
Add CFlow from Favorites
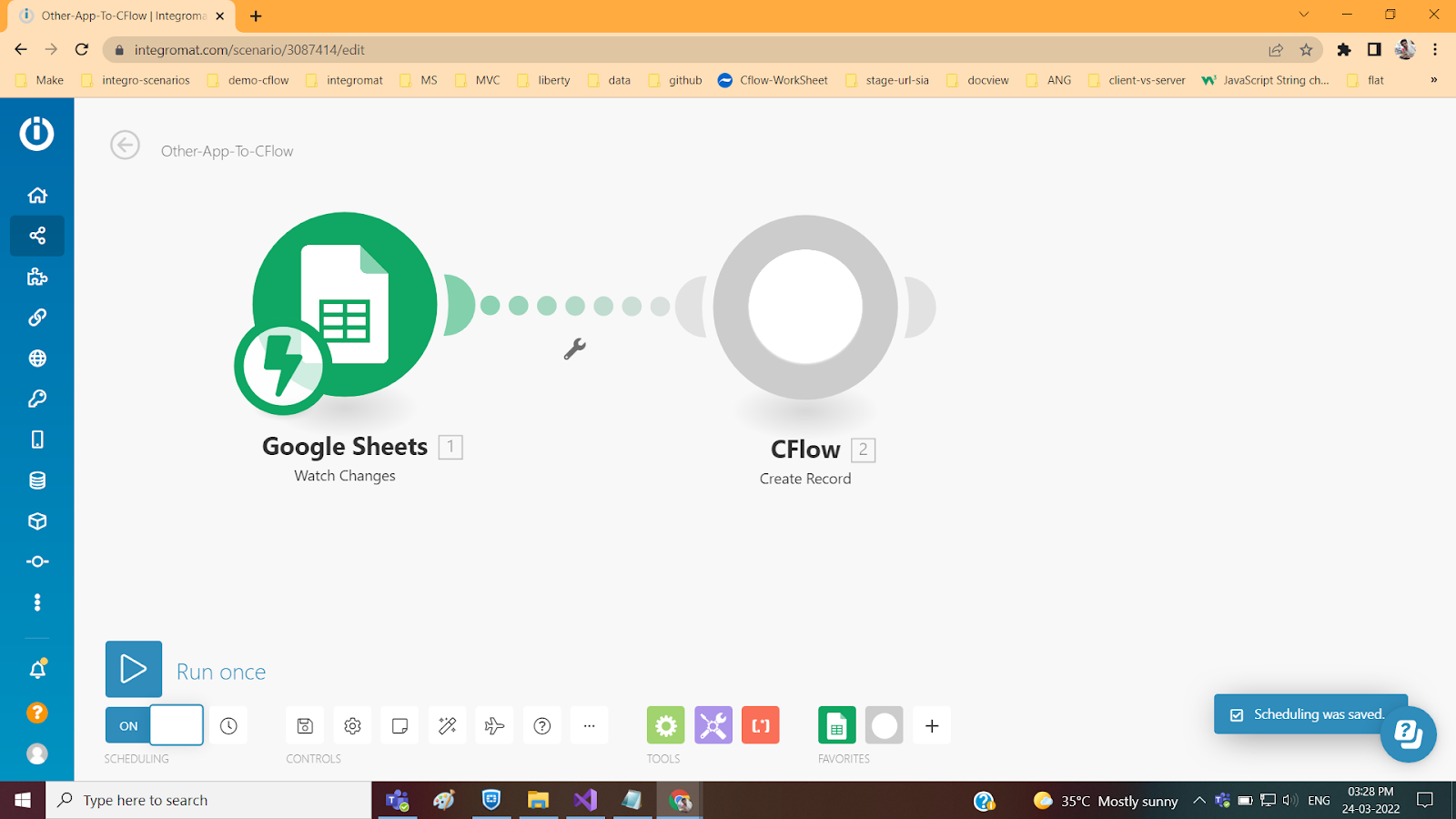coord(885,725)
